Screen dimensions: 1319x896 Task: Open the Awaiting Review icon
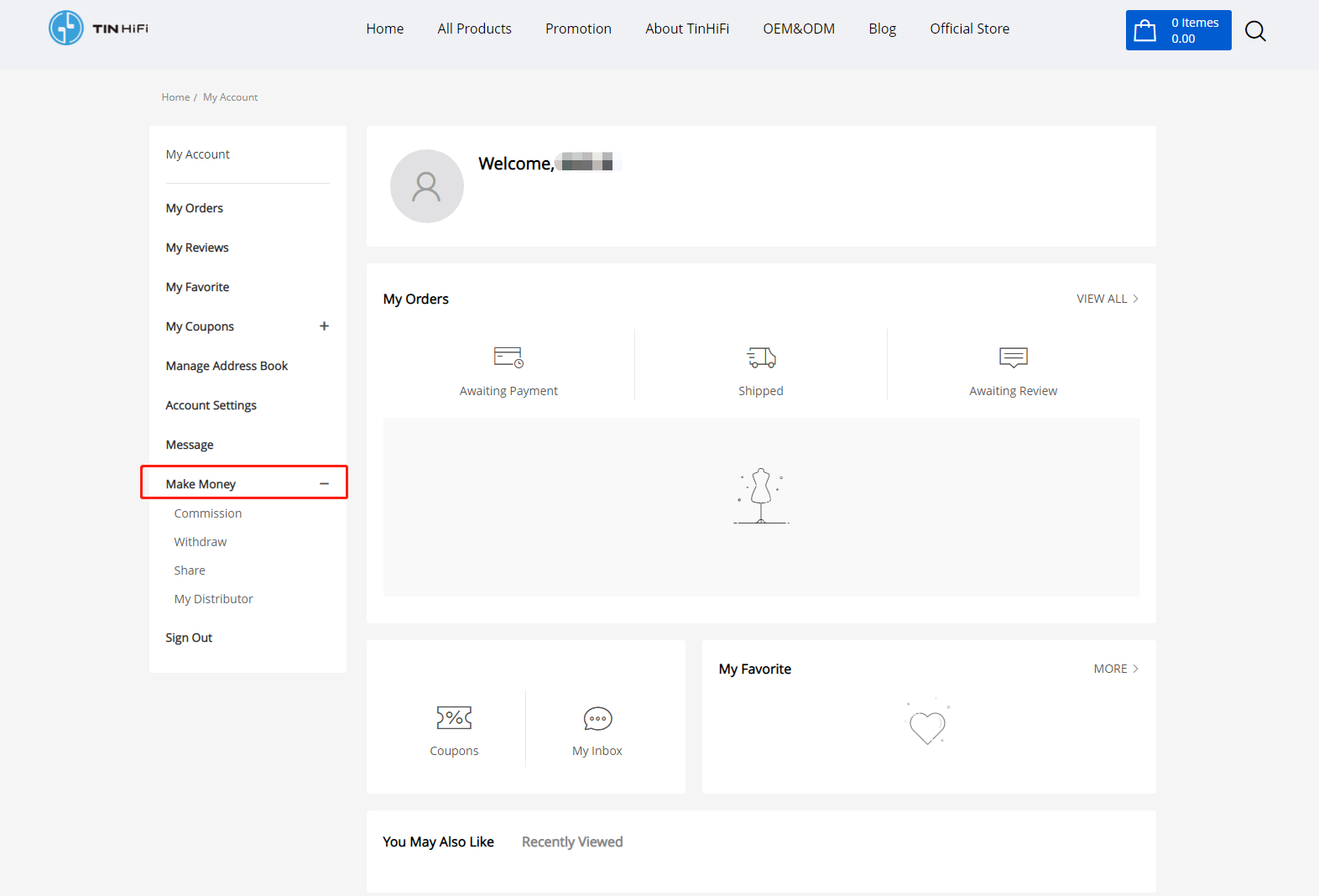(1013, 357)
